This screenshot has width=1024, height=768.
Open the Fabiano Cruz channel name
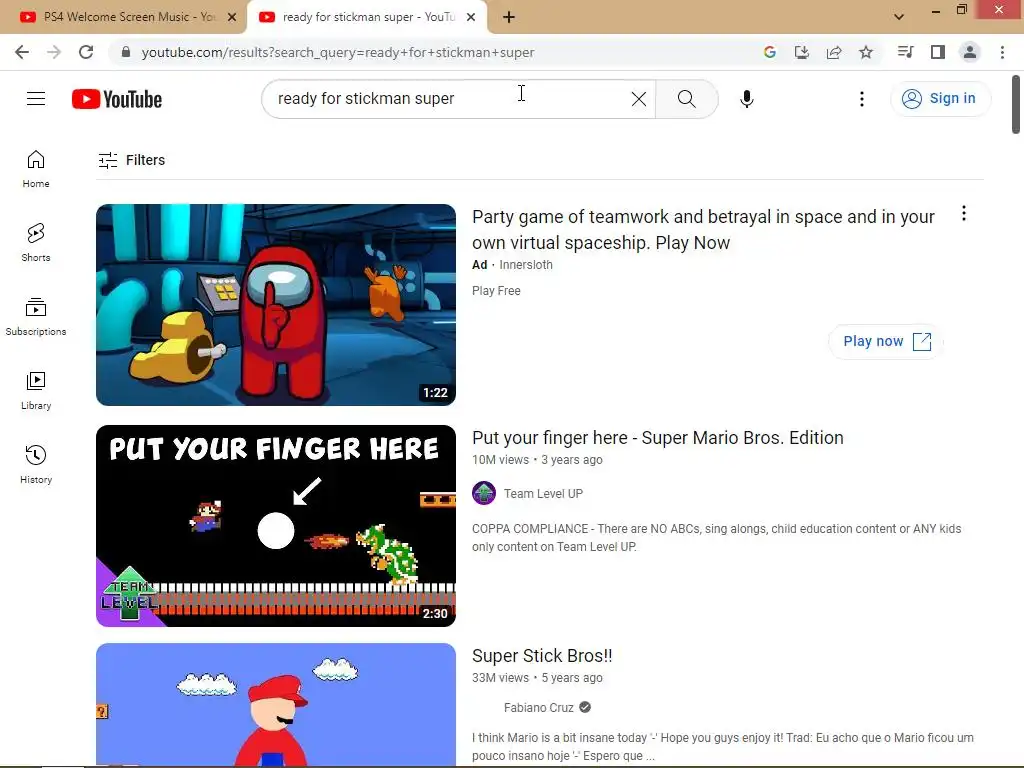538,707
